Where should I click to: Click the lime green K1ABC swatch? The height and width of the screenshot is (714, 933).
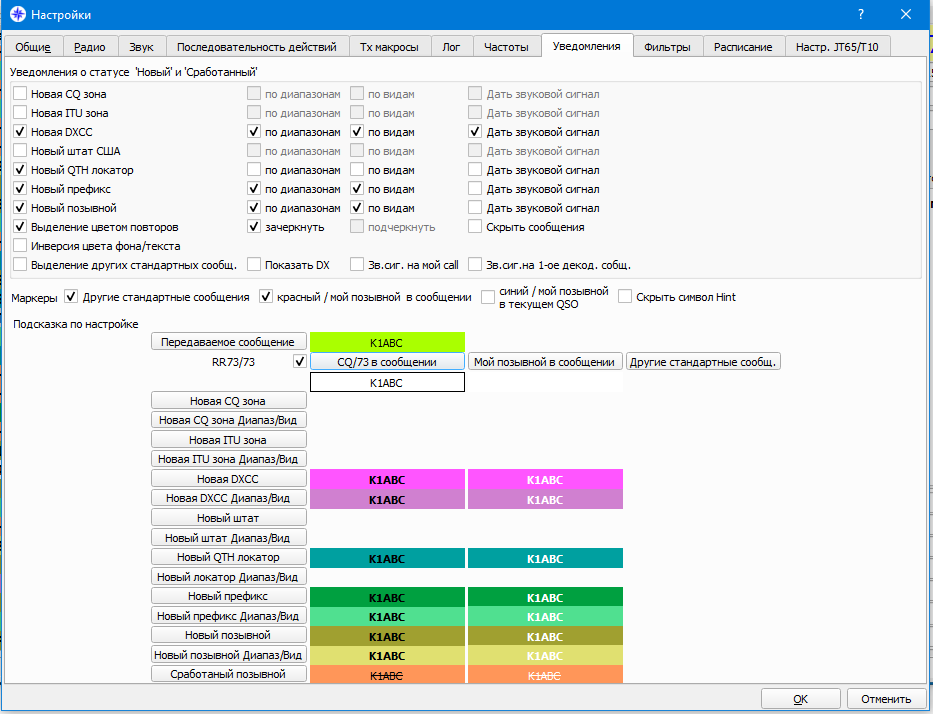387,342
